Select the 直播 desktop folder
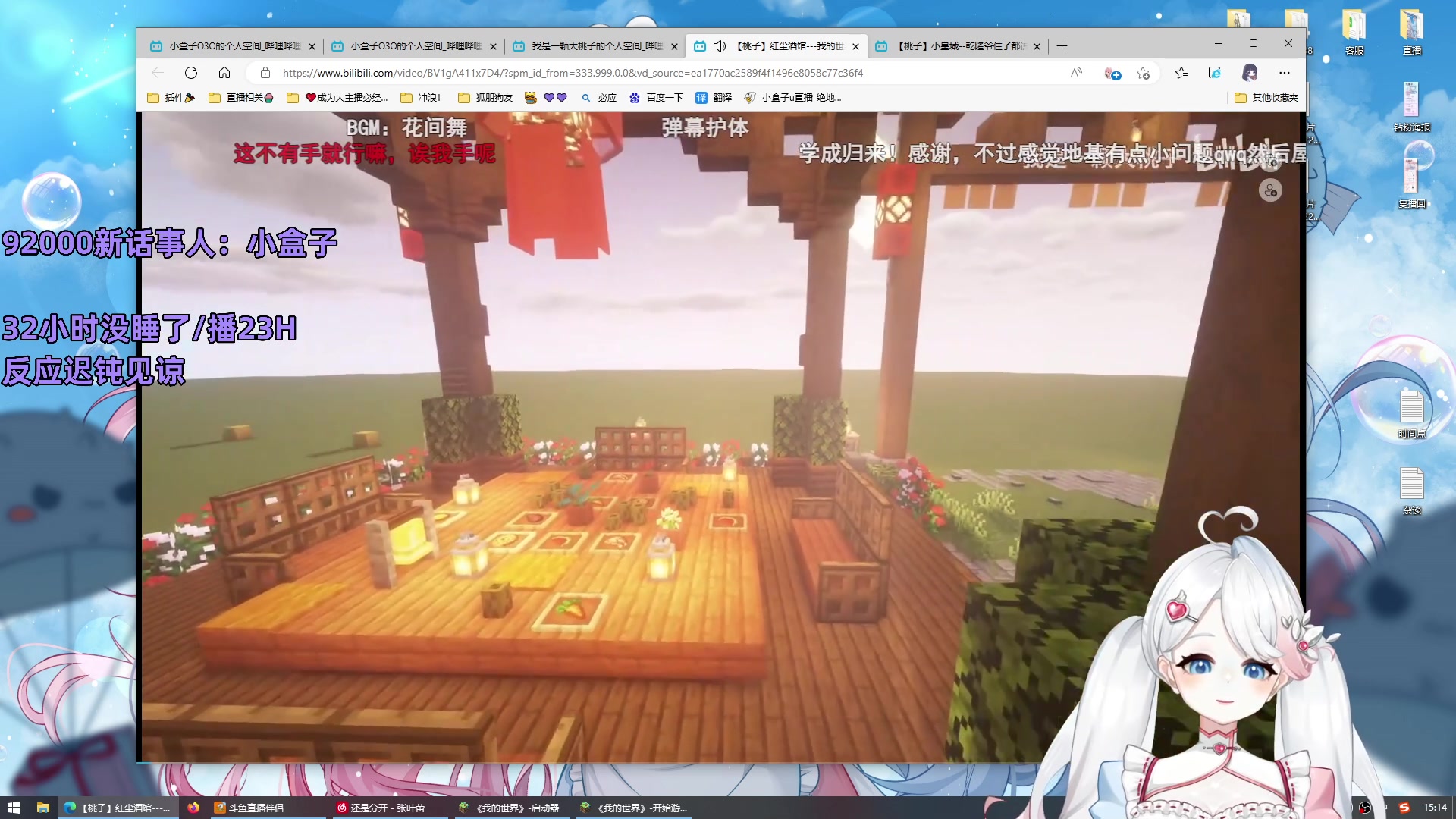The image size is (1456, 819). coord(1412,33)
